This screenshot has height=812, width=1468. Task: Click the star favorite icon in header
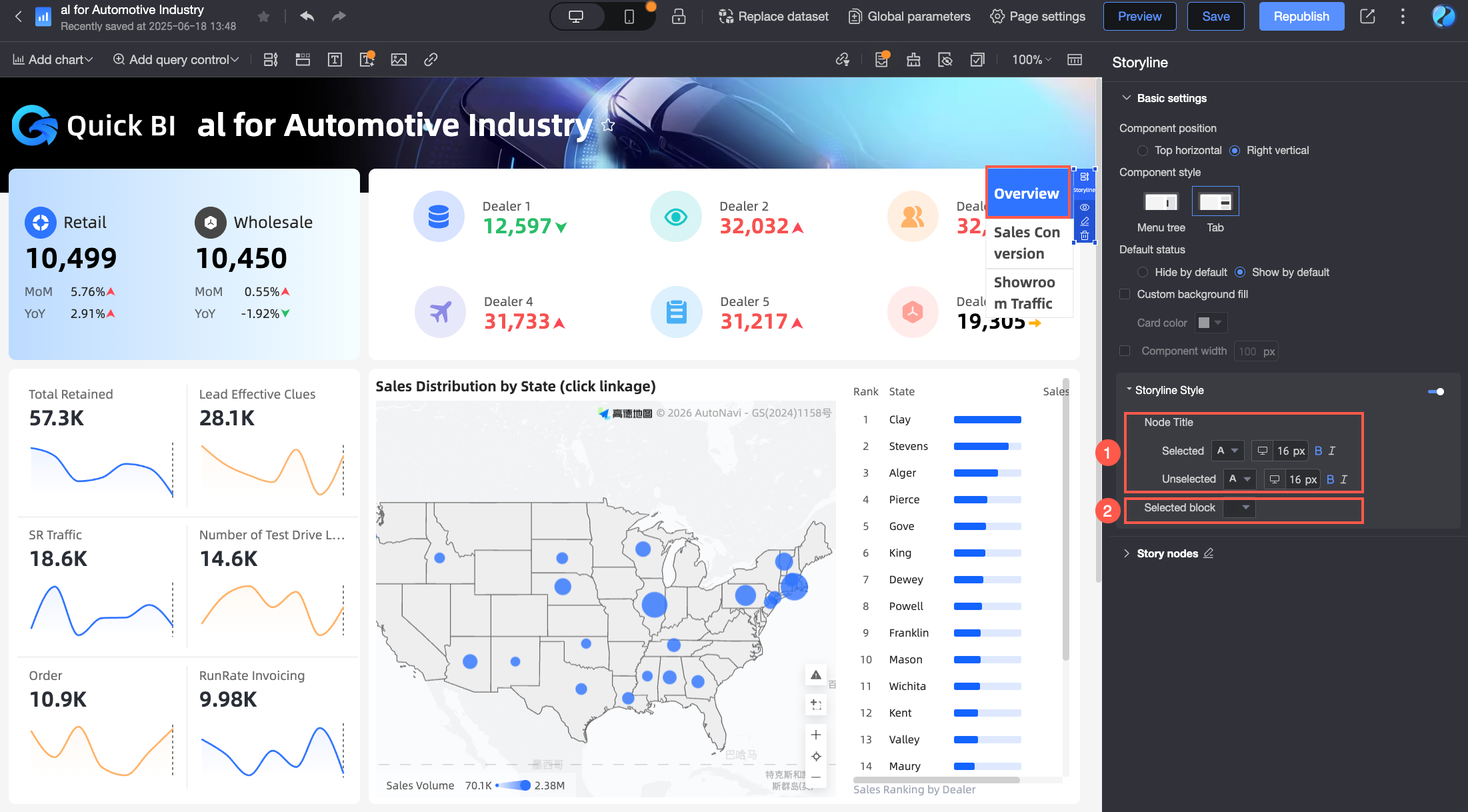point(264,17)
